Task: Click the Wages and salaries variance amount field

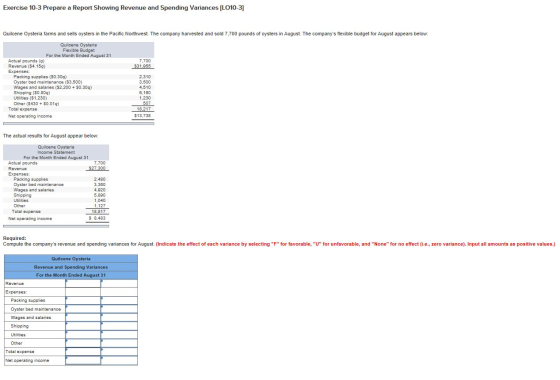Action: (83, 318)
